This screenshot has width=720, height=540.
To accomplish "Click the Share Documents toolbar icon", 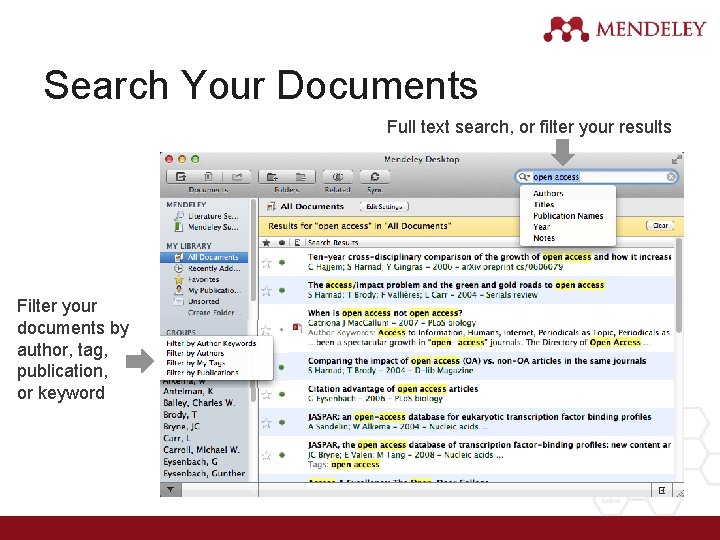I will tap(237, 177).
